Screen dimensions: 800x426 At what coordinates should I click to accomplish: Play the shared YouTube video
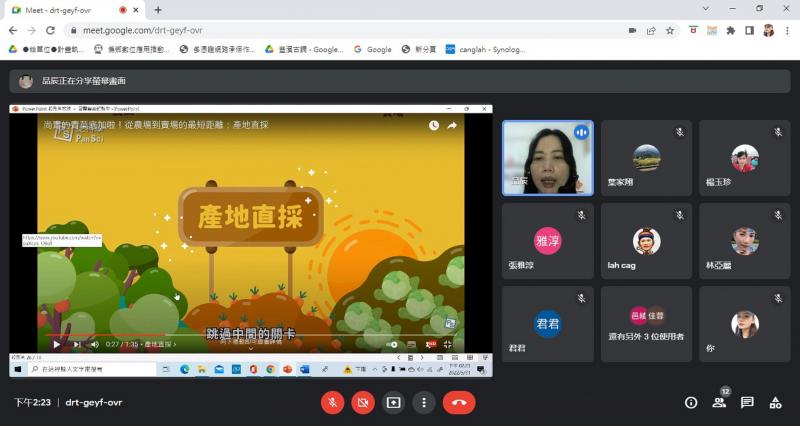point(57,344)
